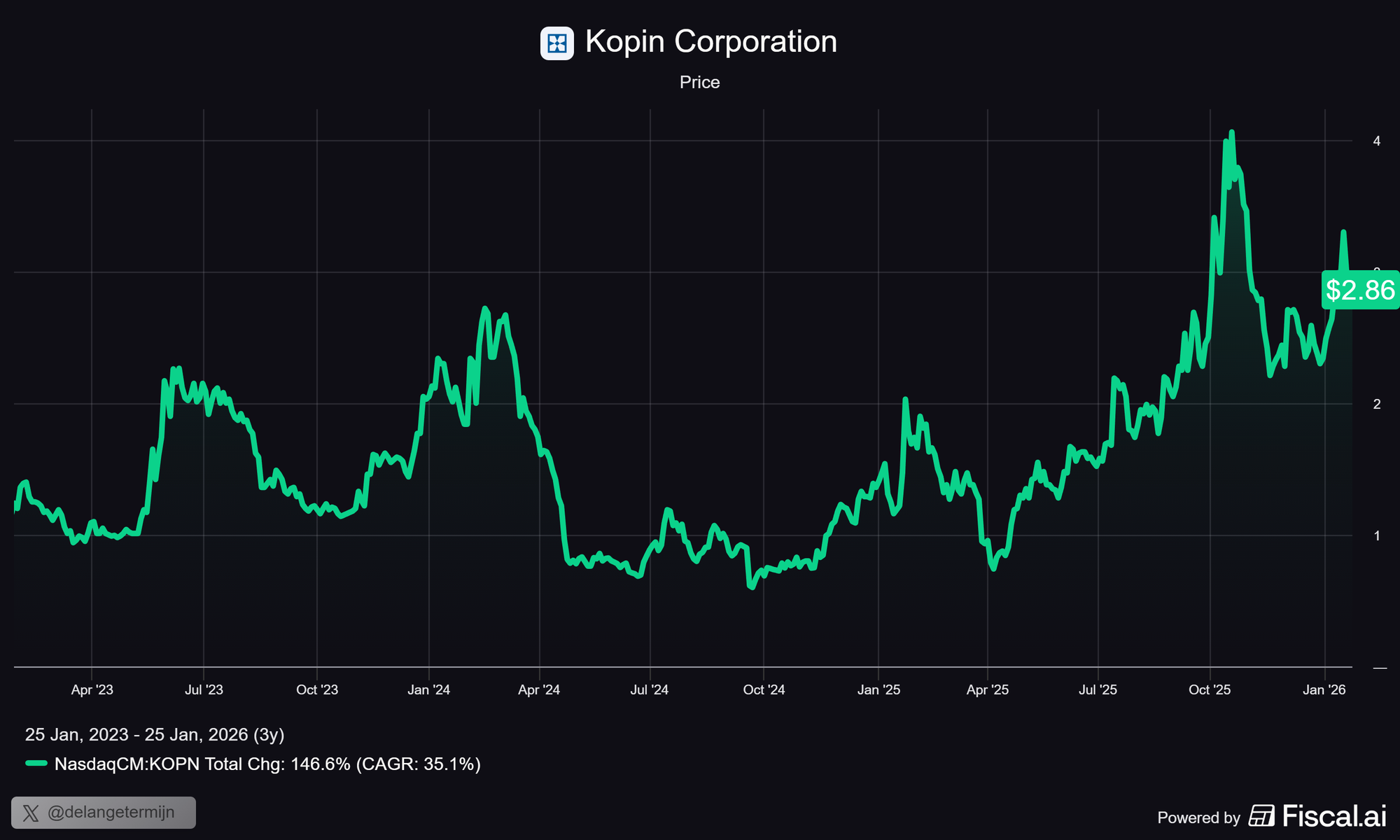Select the Oct '24 x-axis label
The width and height of the screenshot is (1400, 840).
764,690
